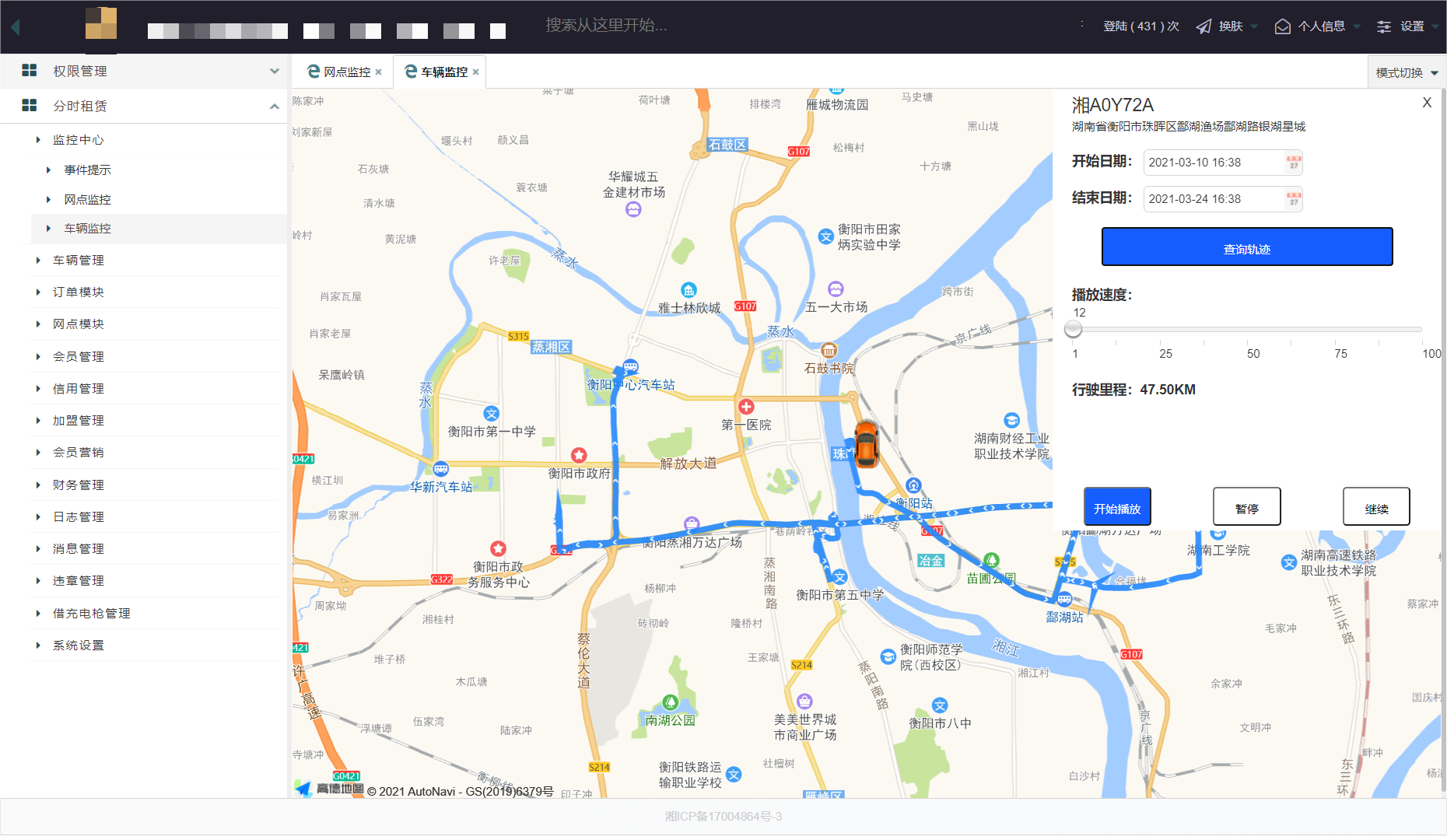Image resolution: width=1447 pixels, height=840 pixels.
Task: Click the 五一大市场 shopping marker
Action: tap(836, 289)
